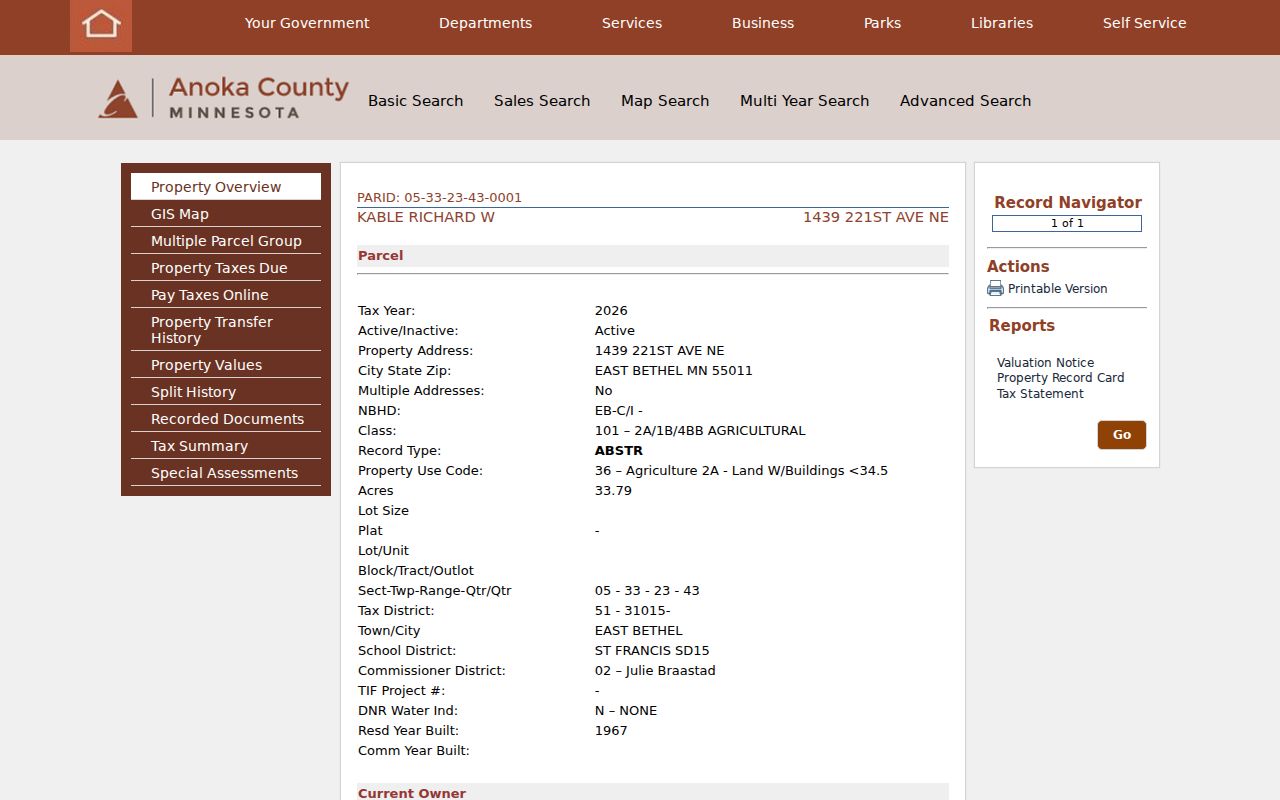Open the Parks menu
1280x800 pixels.
click(882, 23)
